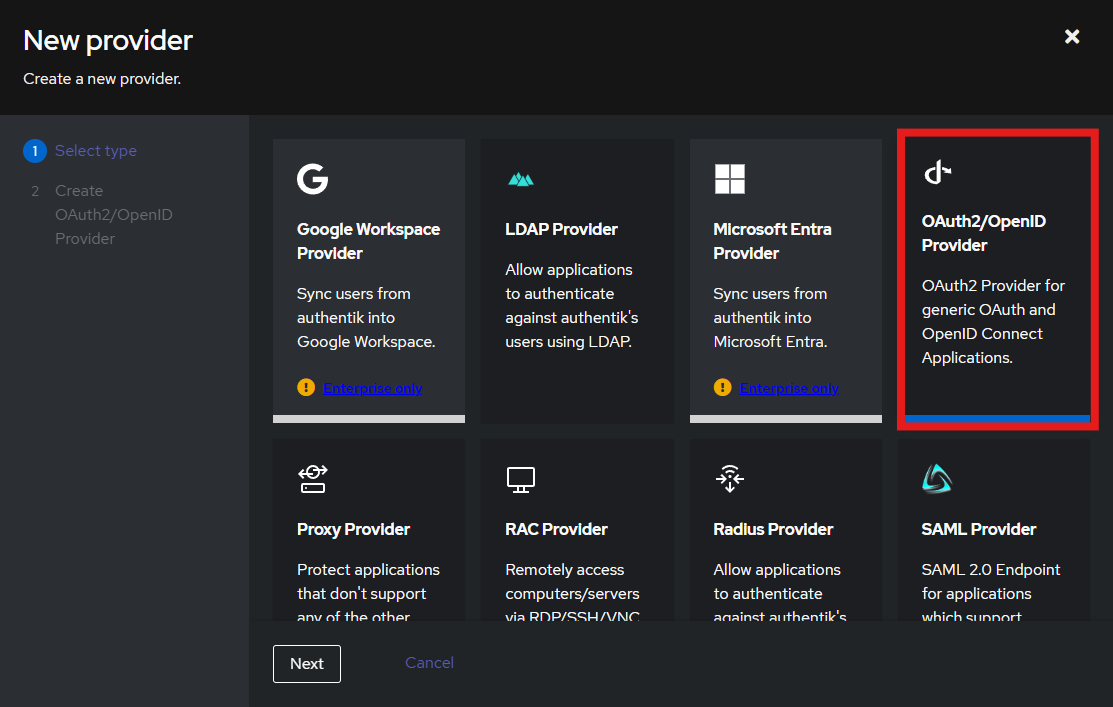Viewport: 1113px width, 707px height.
Task: Click the warning icon under Google Workspace Provider
Action: pos(306,388)
